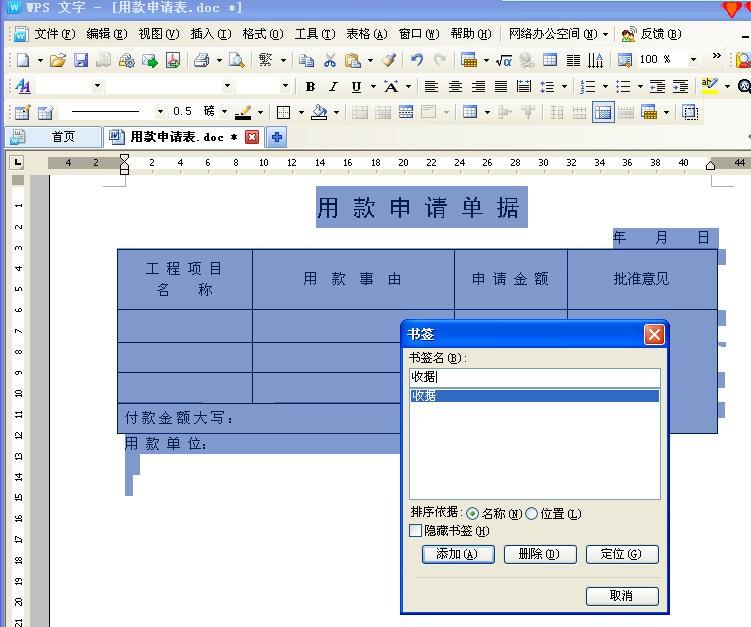Redo the undone action
Image resolution: width=751 pixels, height=627 pixels.
tap(440, 60)
